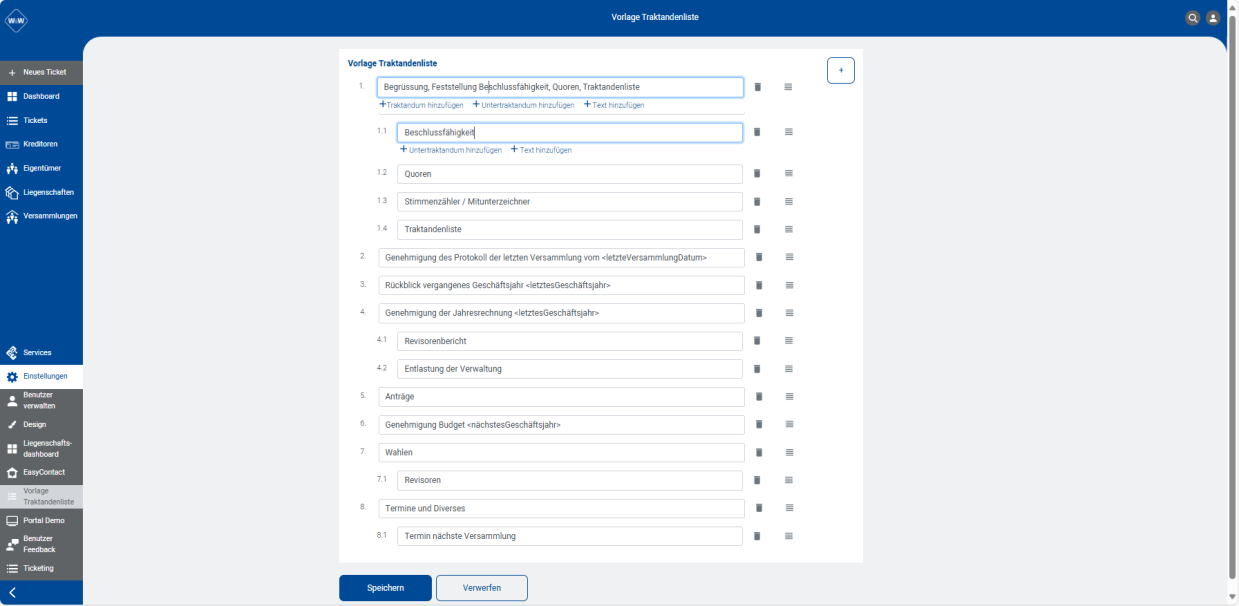Click reorder handle for Termine und Diverse

[x=790, y=508]
